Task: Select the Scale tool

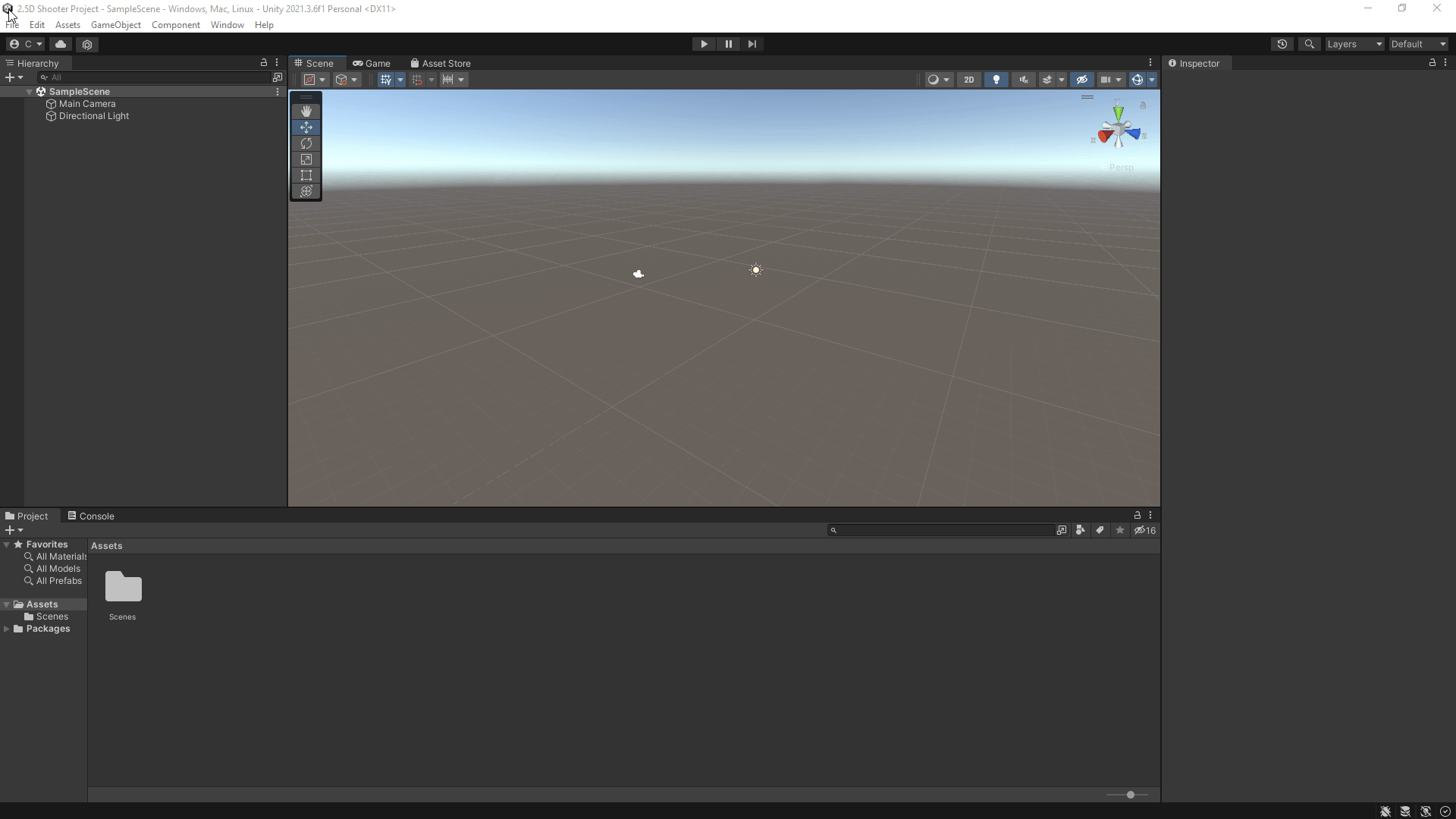Action: pyautogui.click(x=306, y=159)
